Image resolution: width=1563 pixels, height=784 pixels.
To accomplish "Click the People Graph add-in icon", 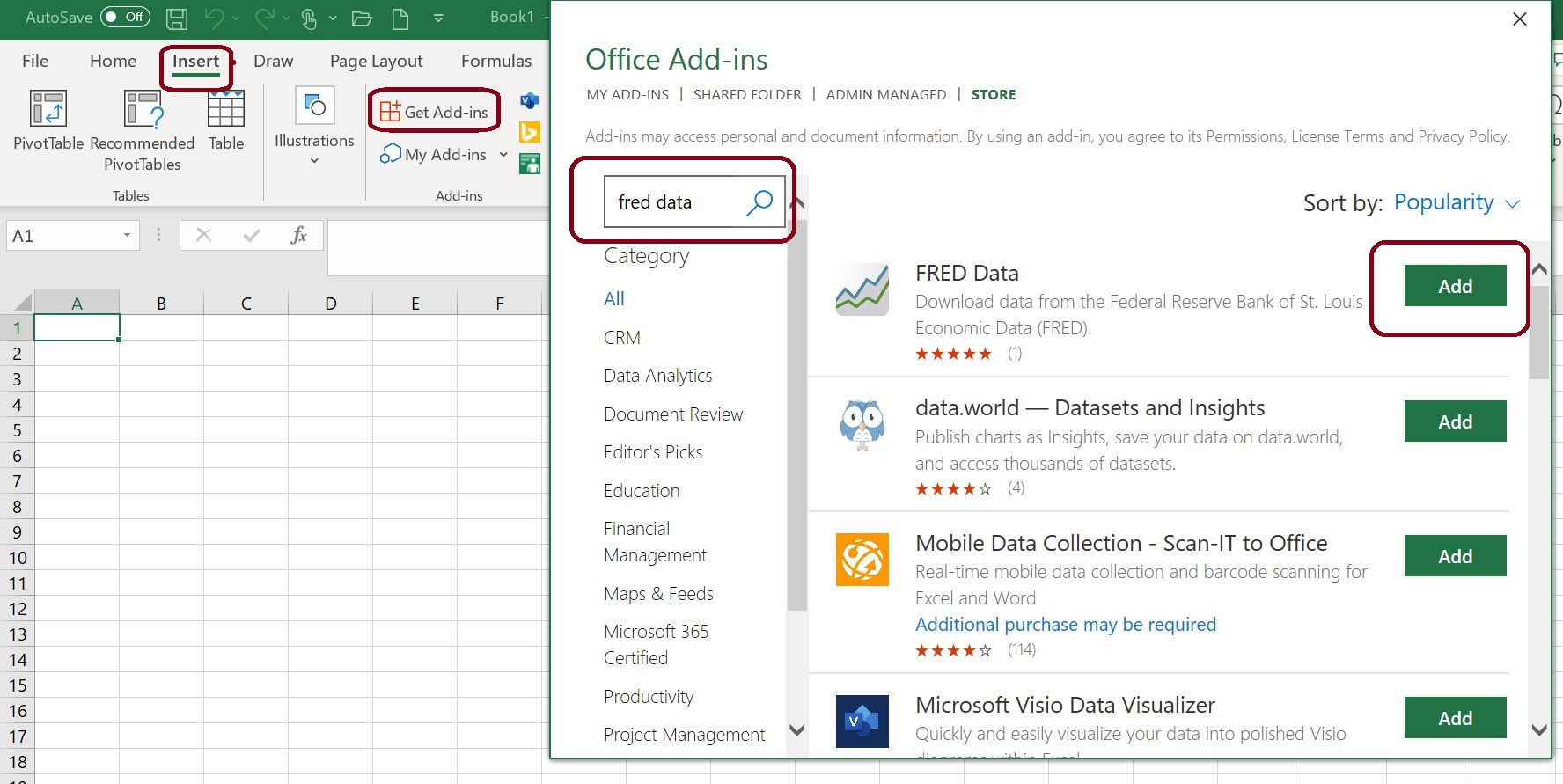I will [x=530, y=164].
